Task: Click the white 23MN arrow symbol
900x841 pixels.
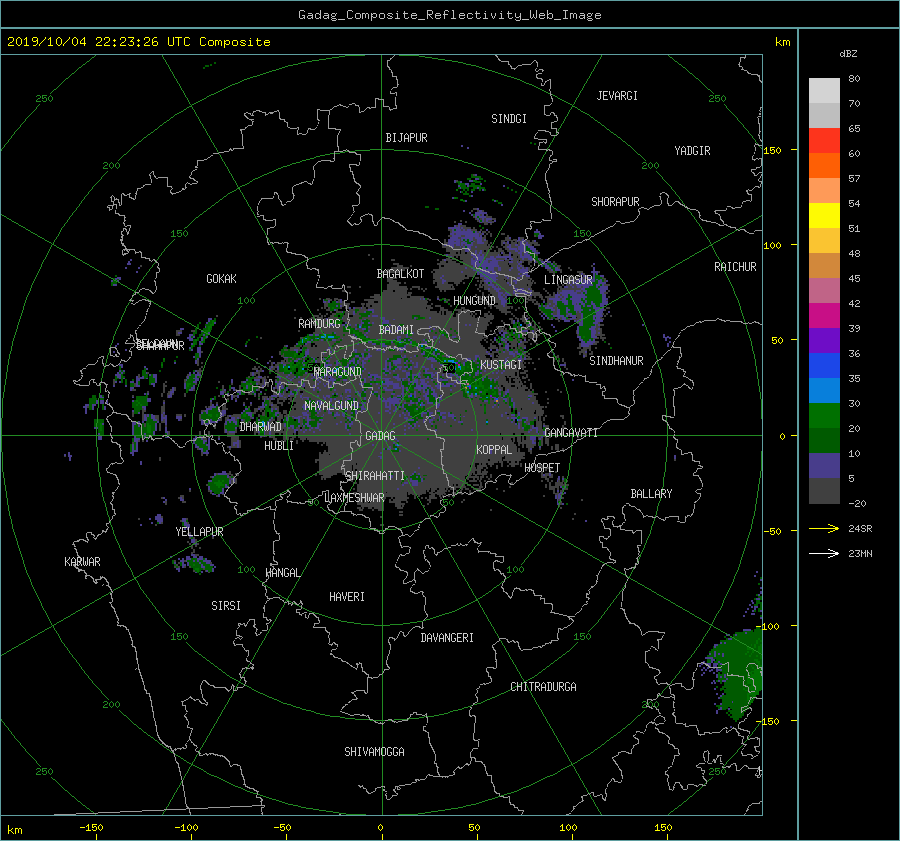Action: pyautogui.click(x=824, y=553)
